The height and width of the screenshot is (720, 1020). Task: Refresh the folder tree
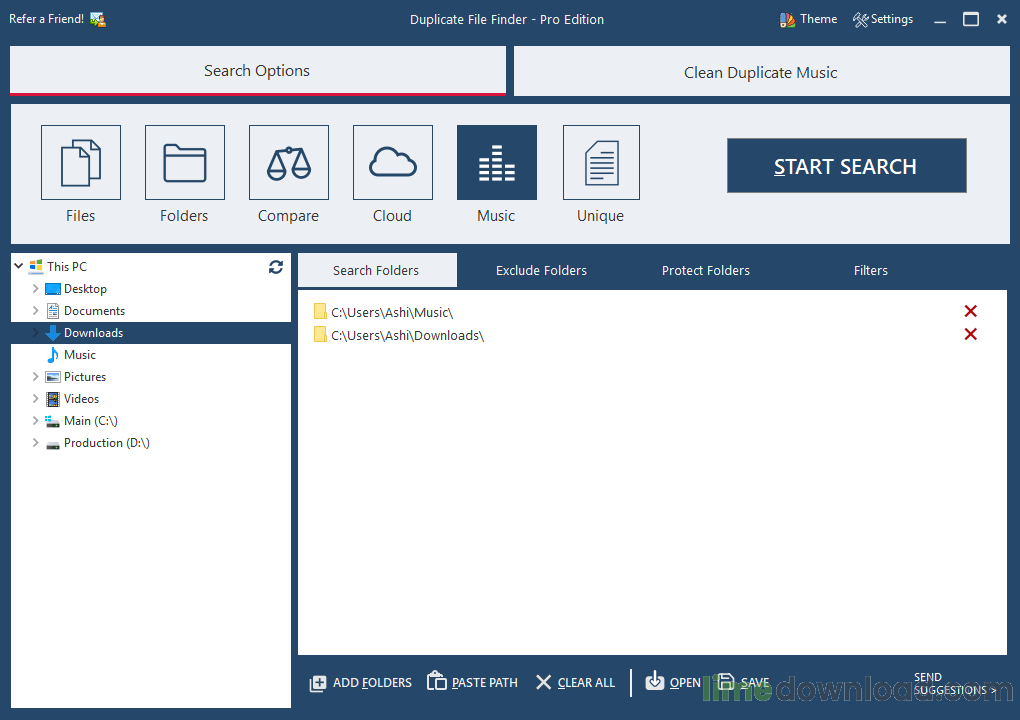(276, 267)
